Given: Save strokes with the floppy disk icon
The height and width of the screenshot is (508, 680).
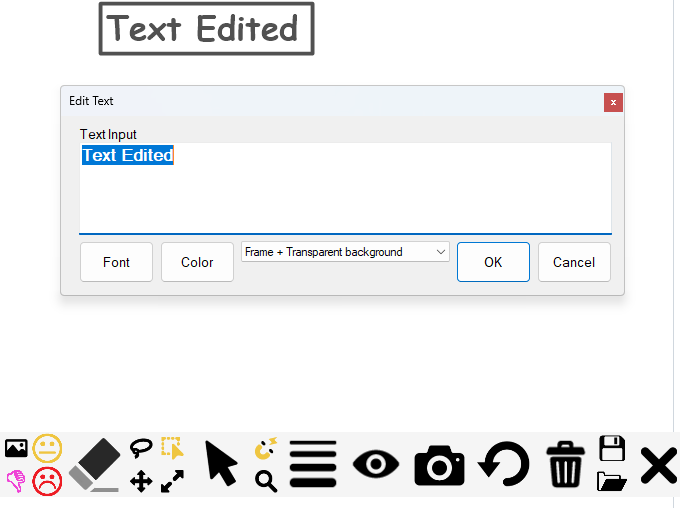Looking at the screenshot, I should click(x=612, y=448).
